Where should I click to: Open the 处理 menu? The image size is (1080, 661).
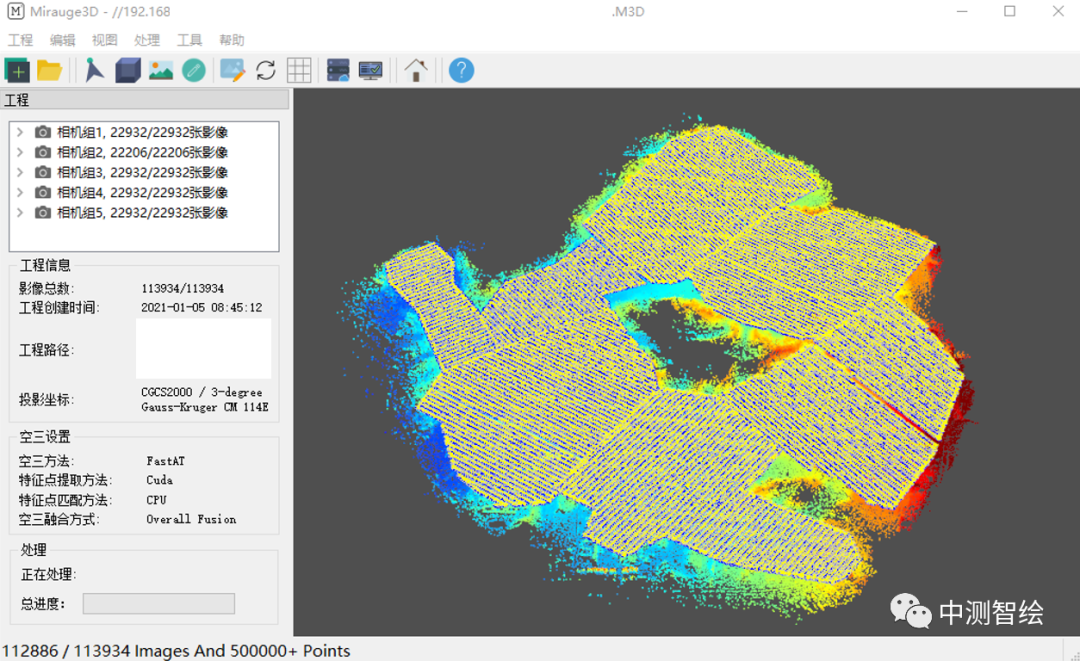[x=147, y=40]
